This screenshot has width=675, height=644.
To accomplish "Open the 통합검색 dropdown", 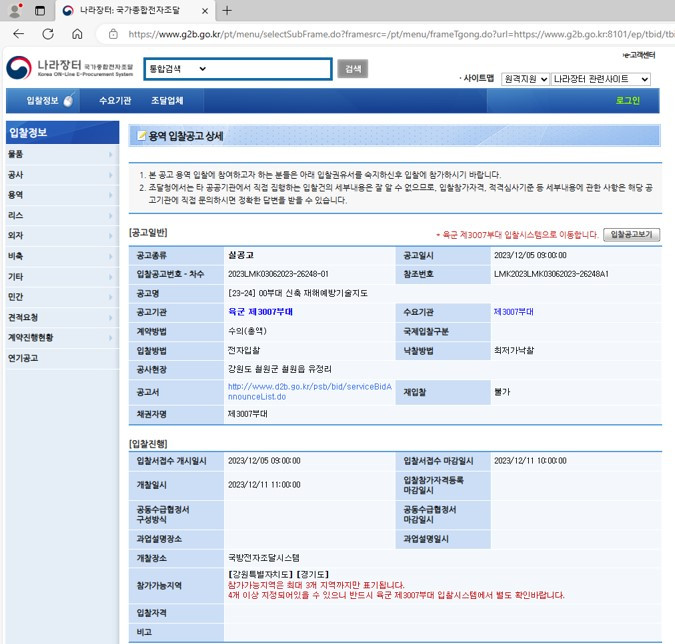I will point(178,69).
